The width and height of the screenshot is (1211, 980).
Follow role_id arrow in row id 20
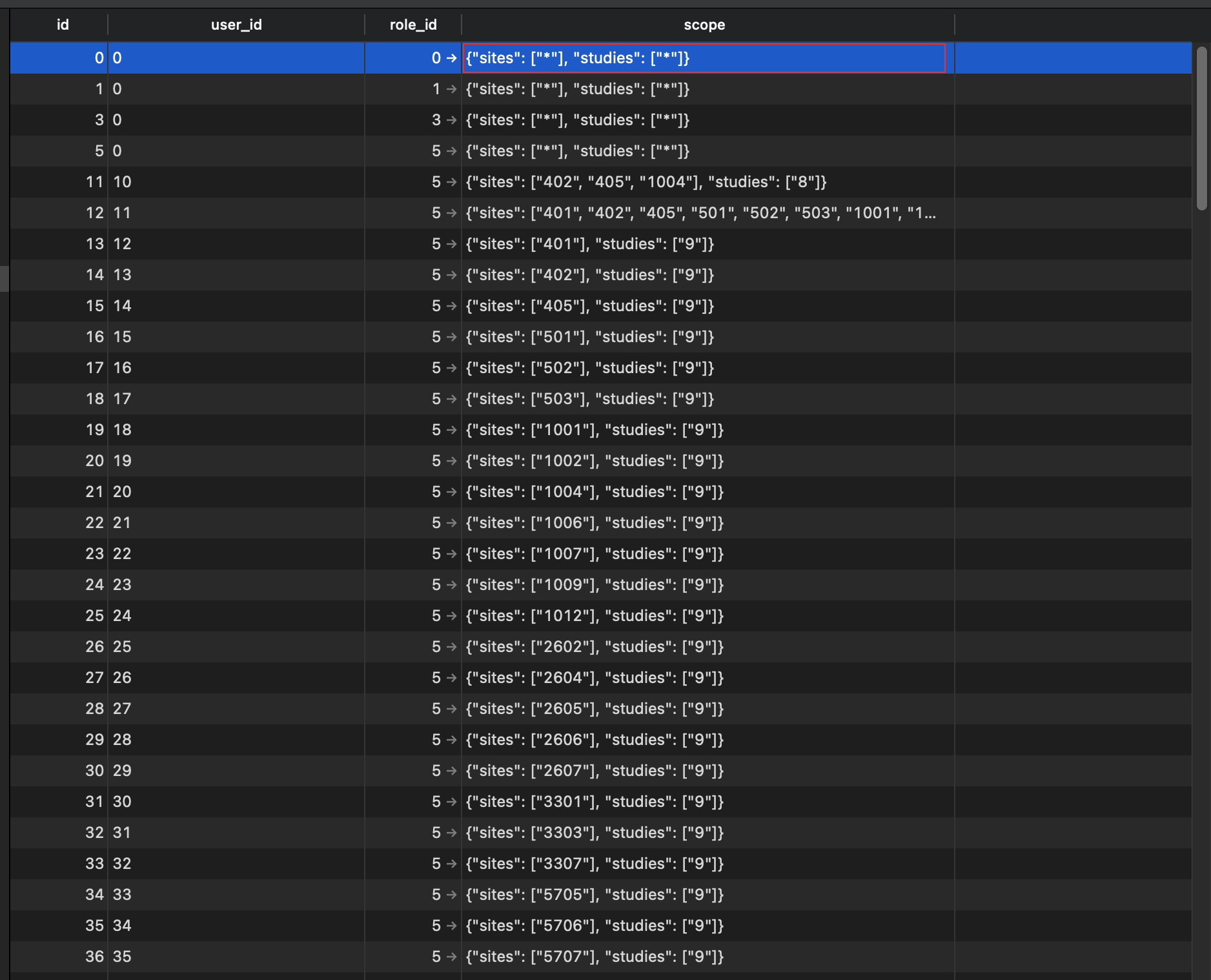coord(451,461)
